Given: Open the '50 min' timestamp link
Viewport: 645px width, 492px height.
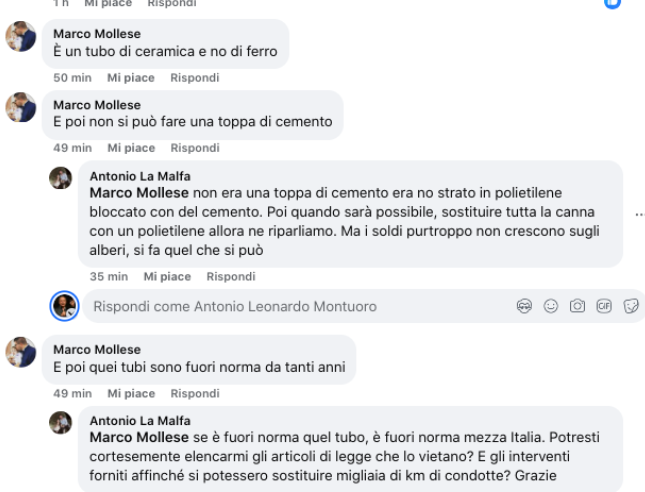Looking at the screenshot, I should (x=72, y=78).
